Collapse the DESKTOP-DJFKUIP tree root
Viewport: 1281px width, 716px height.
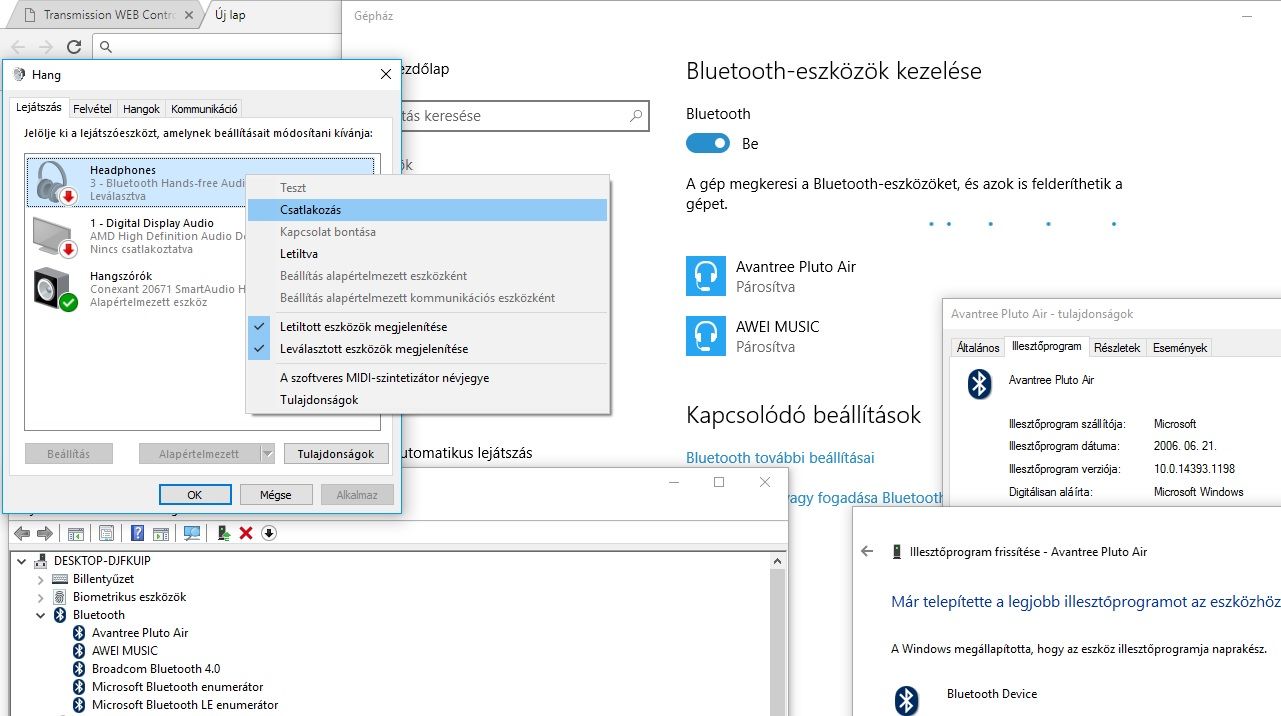pos(22,561)
